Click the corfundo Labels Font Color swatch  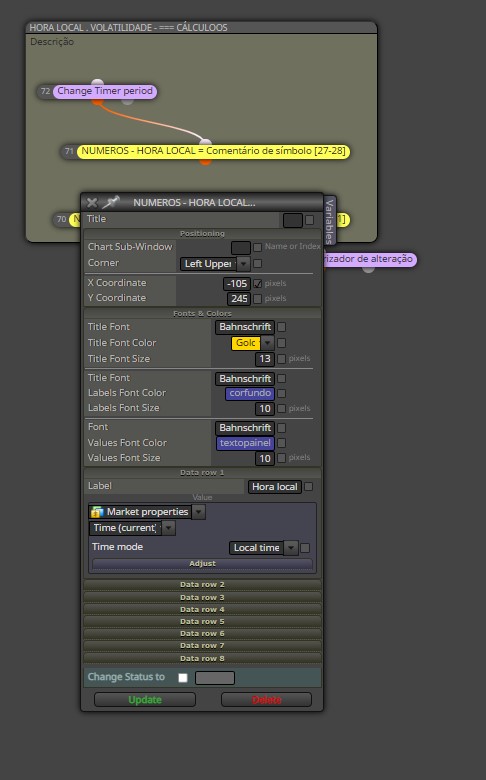(x=250, y=393)
